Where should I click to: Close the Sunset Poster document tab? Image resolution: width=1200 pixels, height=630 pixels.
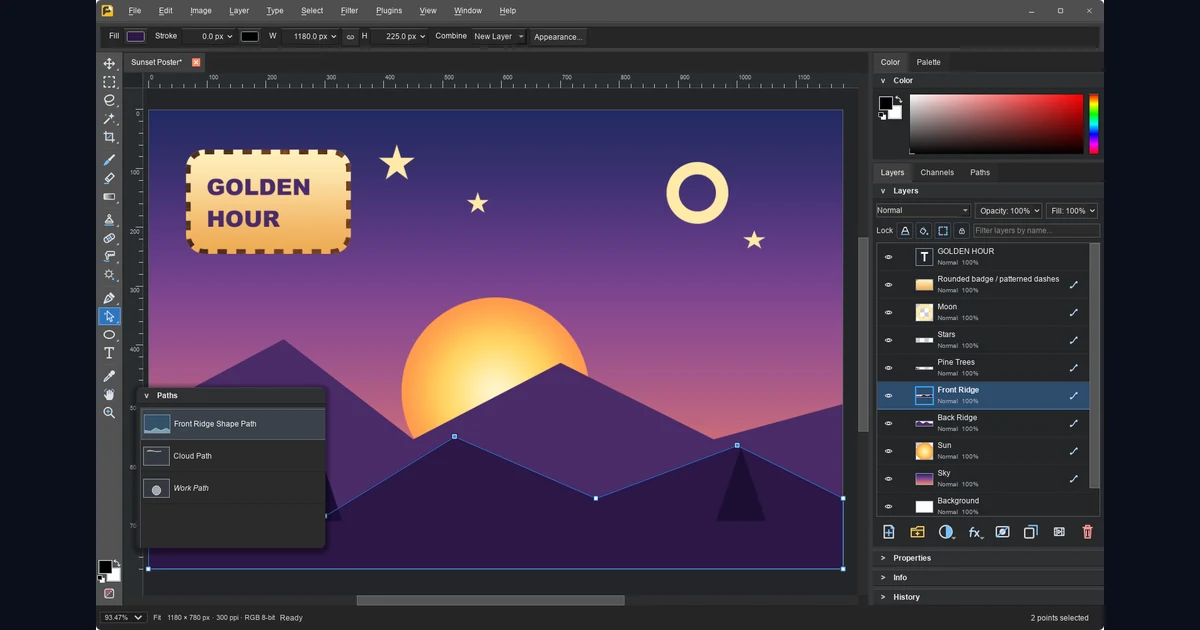tap(196, 62)
